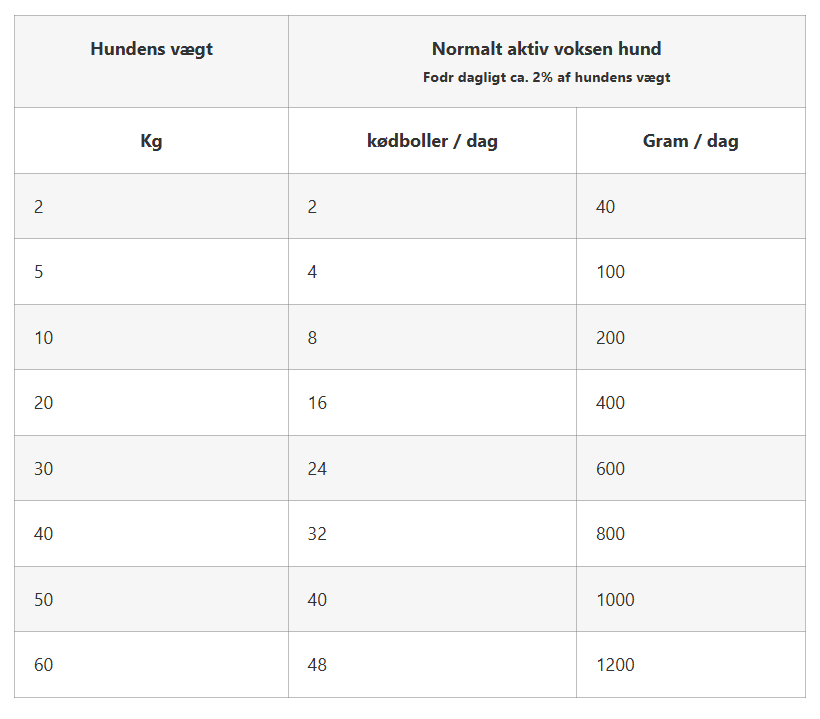The height and width of the screenshot is (719, 820).
Task: Click the 32 kødboller cell
Action: [x=432, y=534]
